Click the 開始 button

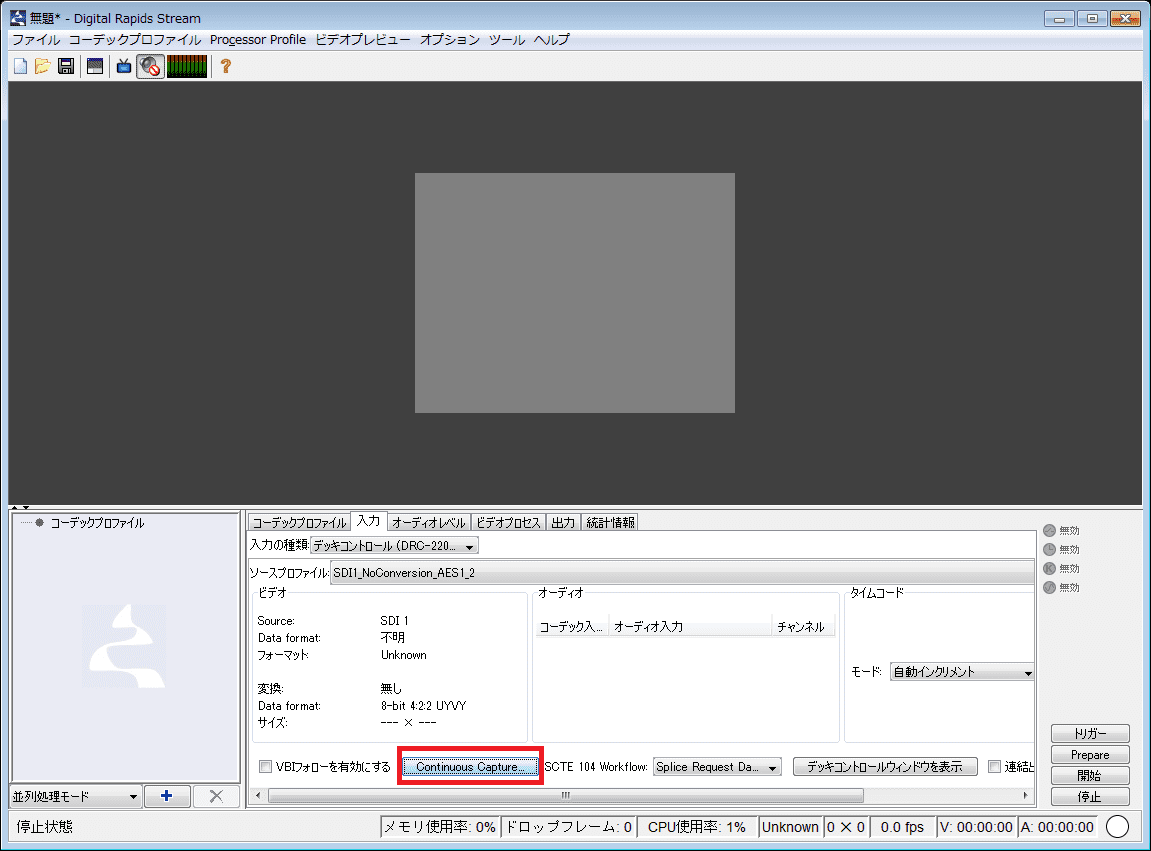[1090, 775]
